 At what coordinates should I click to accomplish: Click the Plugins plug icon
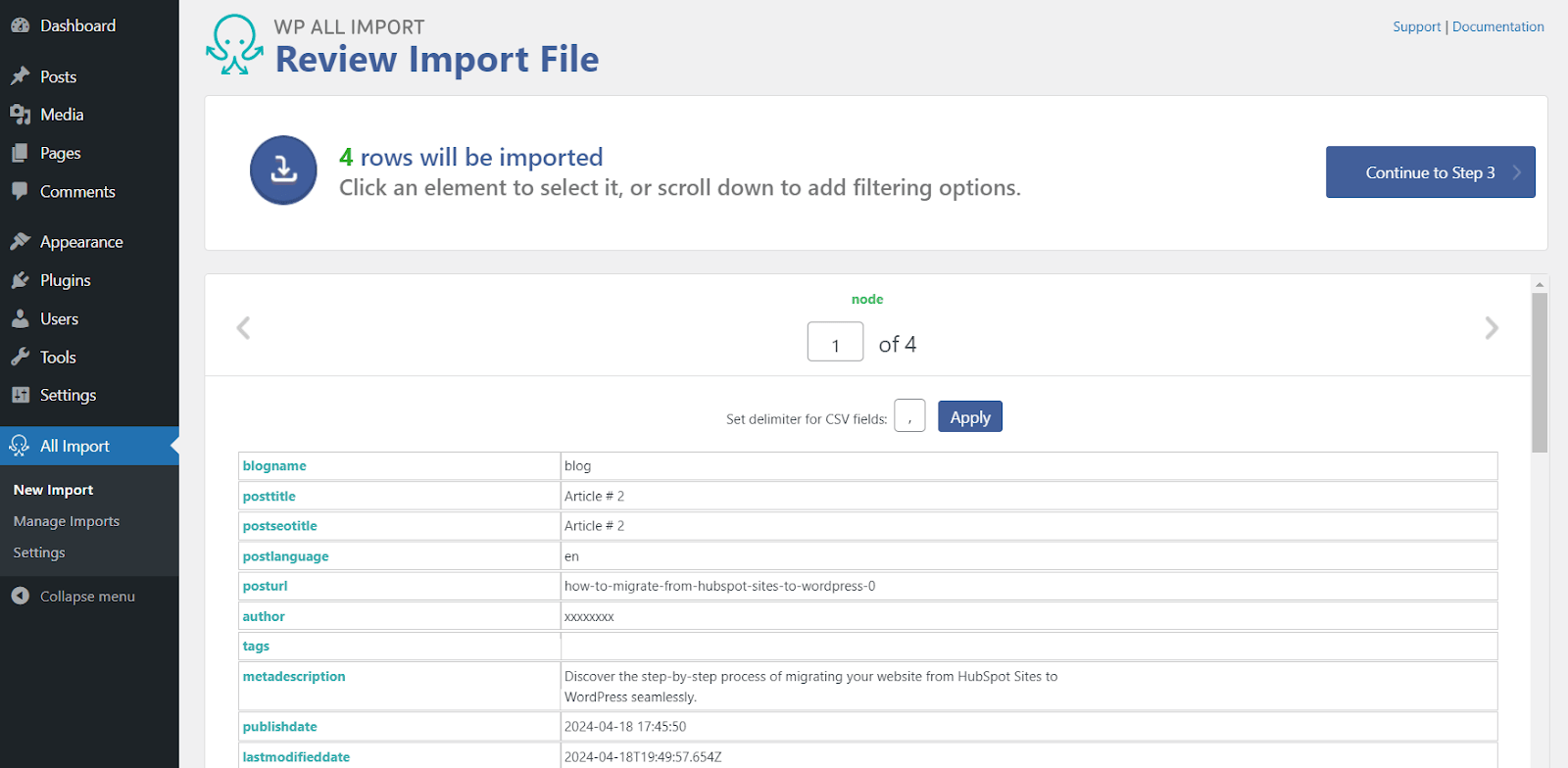click(20, 280)
